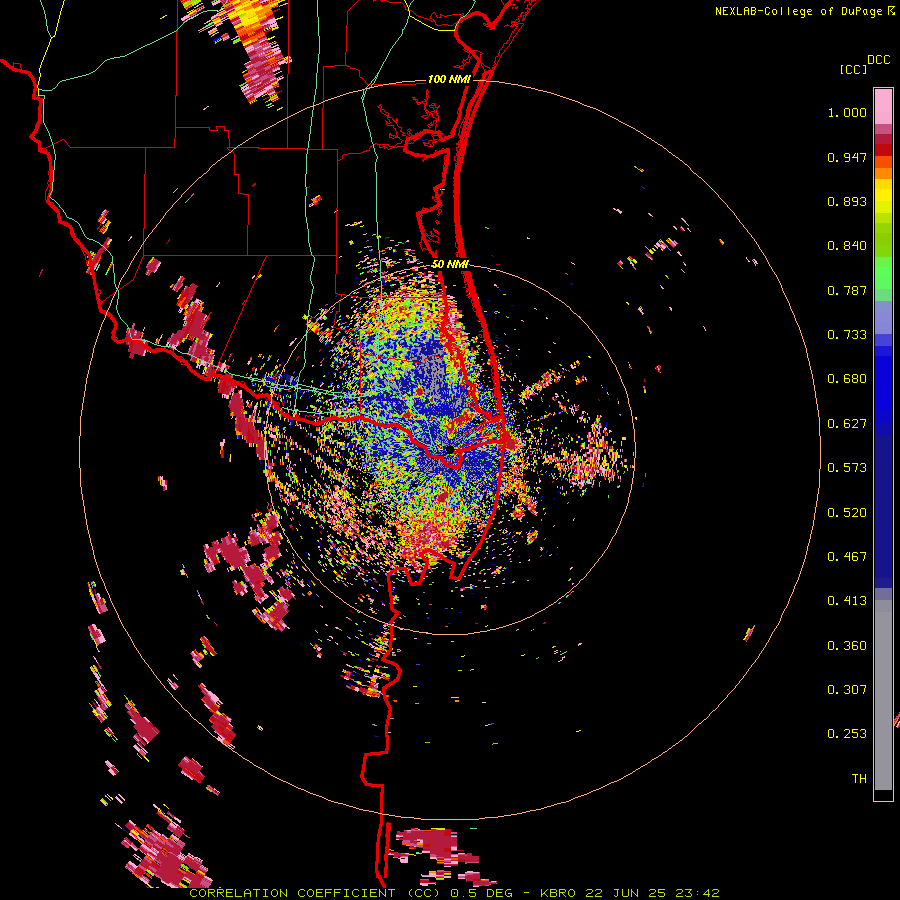The width and height of the screenshot is (900, 900).
Task: Click the TH threshold label
Action: [859, 779]
